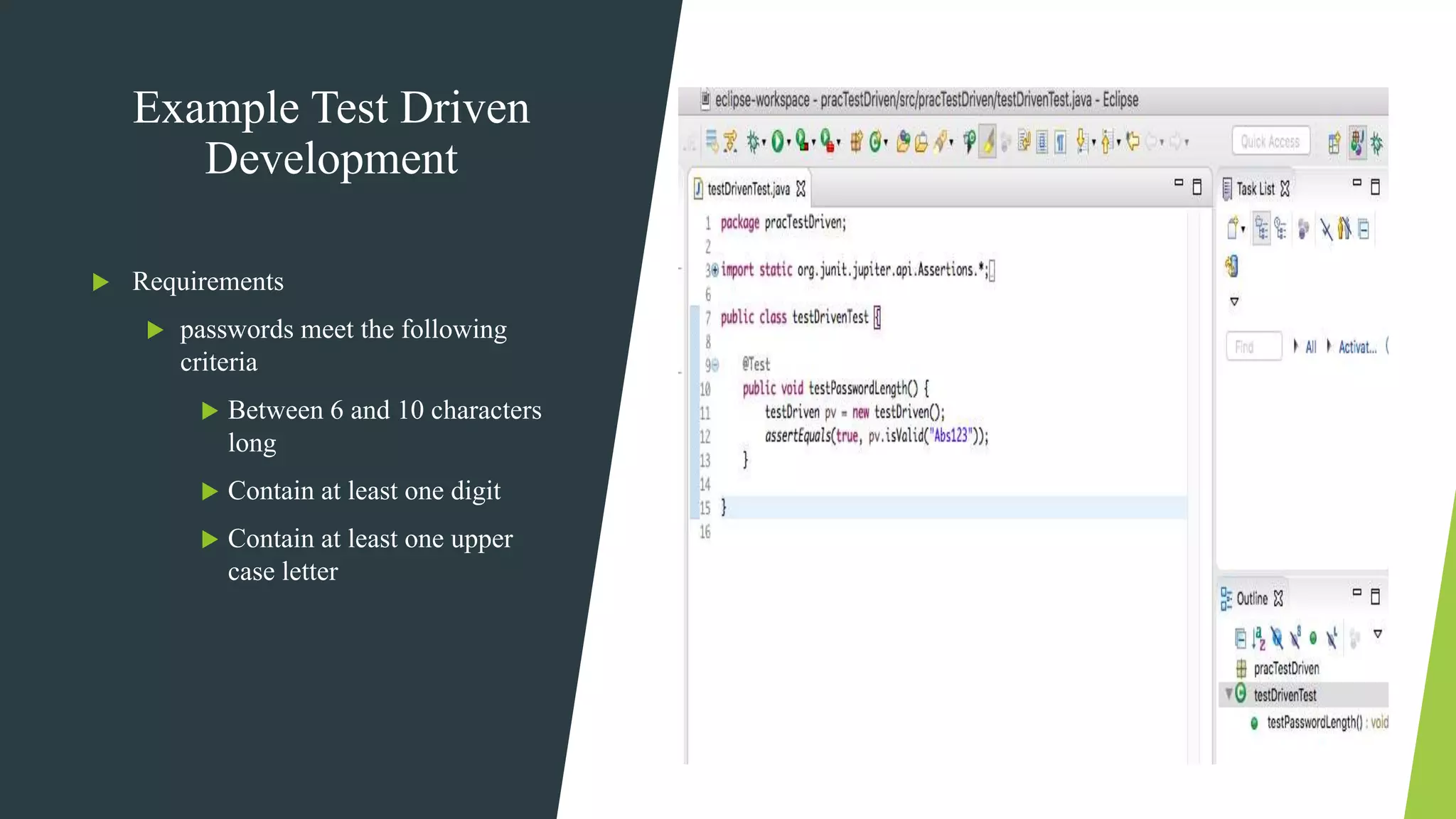Screen dimensions: 1456x819
Task: Click the Debug bug icon in toolbar
Action: point(752,142)
